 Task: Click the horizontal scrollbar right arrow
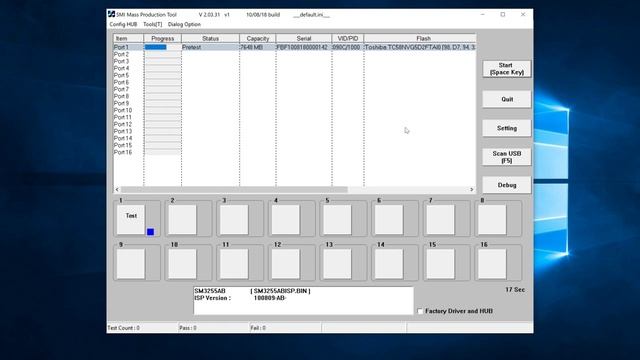point(472,189)
